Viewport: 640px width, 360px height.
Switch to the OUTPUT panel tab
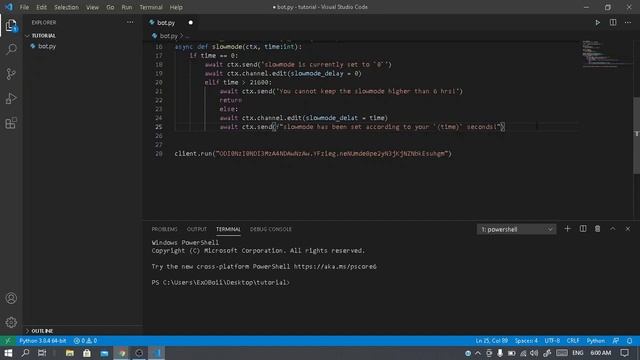coord(197,229)
